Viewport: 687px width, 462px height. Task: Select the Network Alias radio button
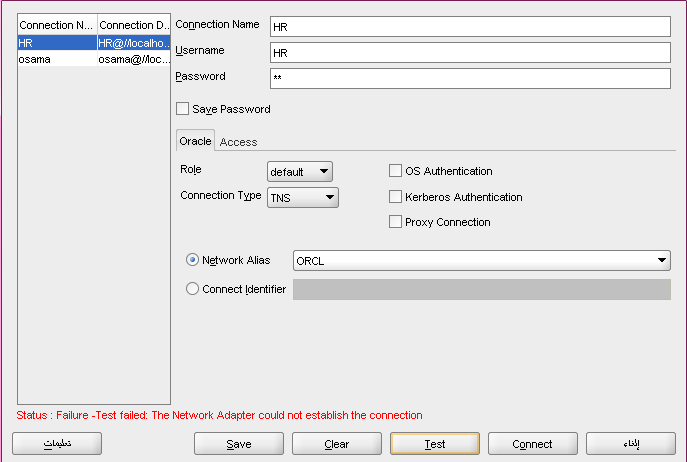click(x=193, y=260)
